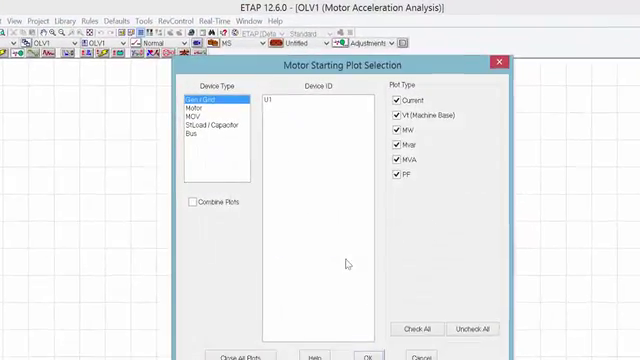Click the red report icon beside Untitled
Image resolution: width=640 pixels, height=360 pixels.
click(276, 43)
